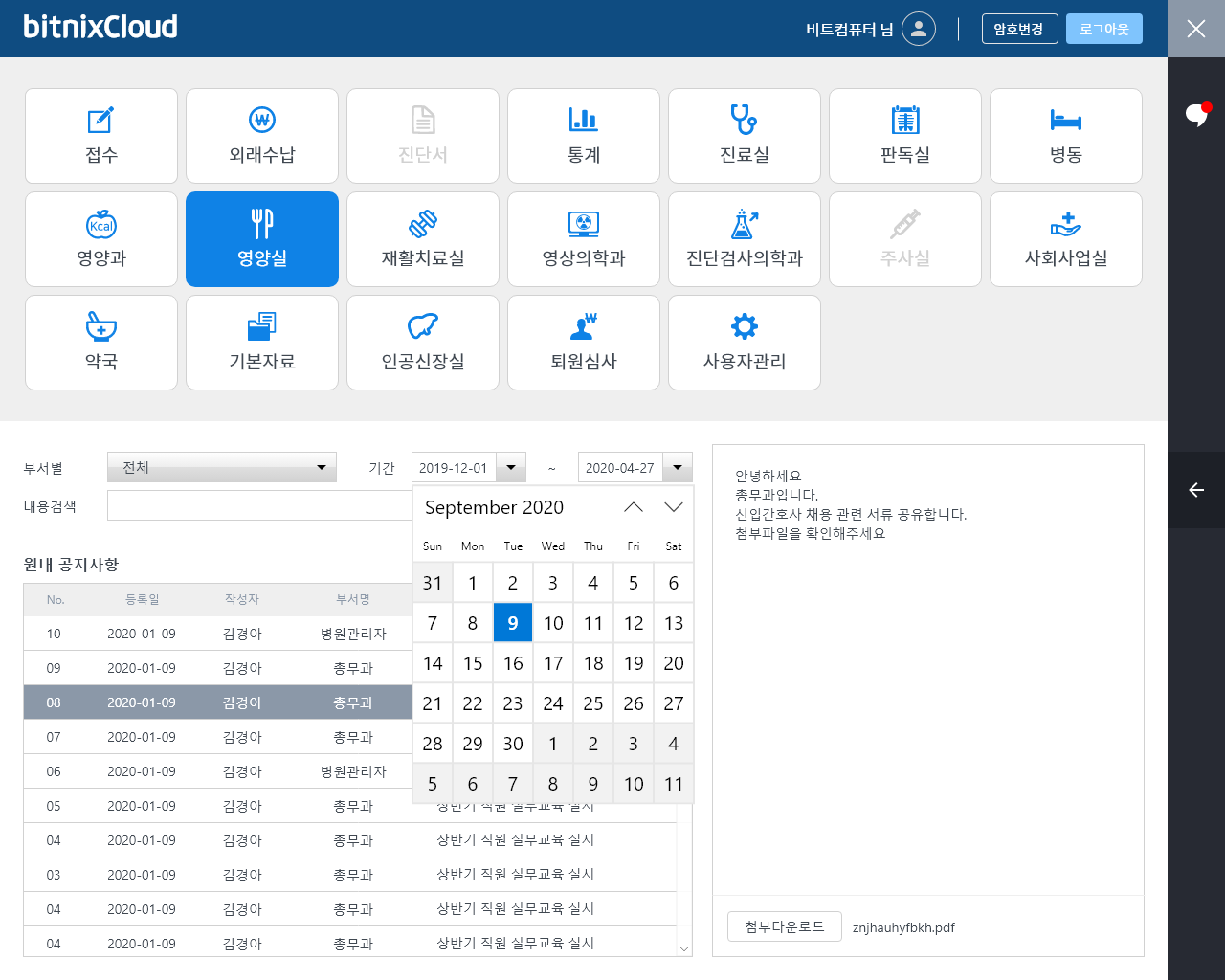Select September 15 in the calendar
Image resolution: width=1225 pixels, height=980 pixels.
473,663
